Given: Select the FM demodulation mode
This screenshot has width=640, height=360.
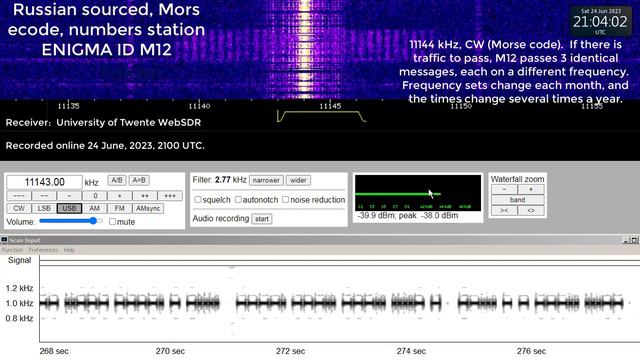Looking at the screenshot, I should (x=120, y=208).
